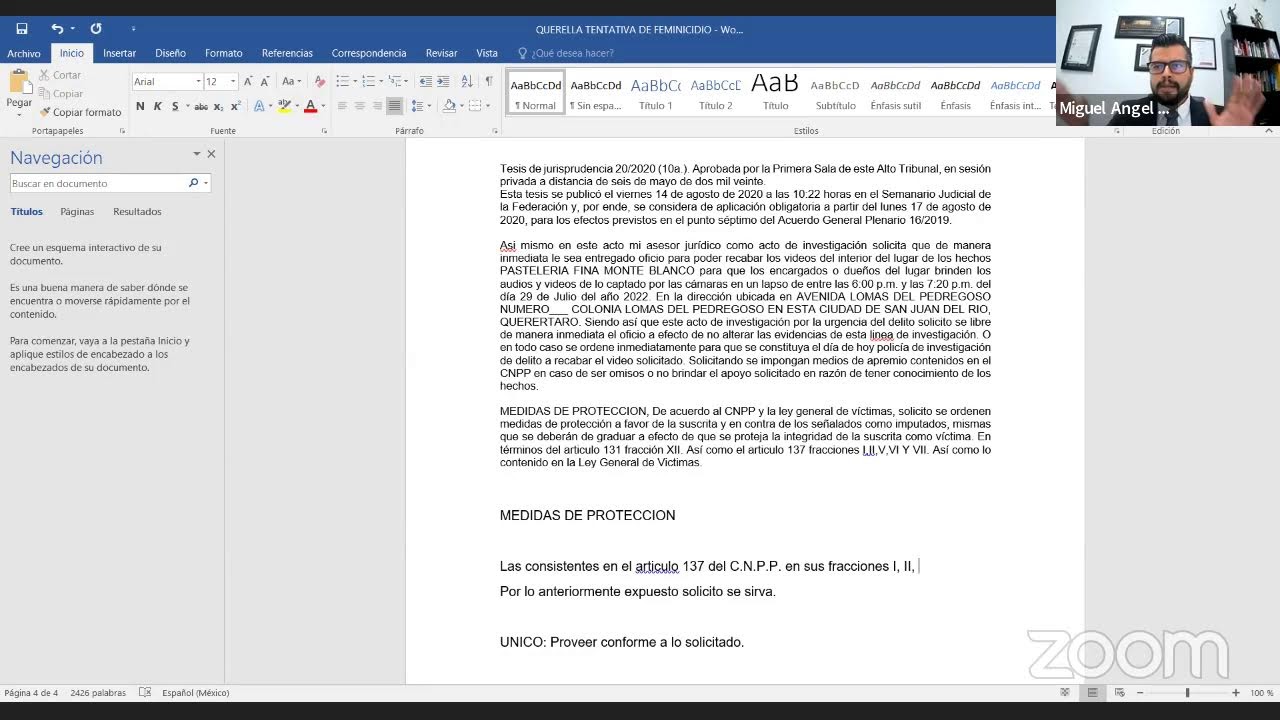Decrease paragraph indent
The height and width of the screenshot is (720, 1280).
(x=426, y=81)
